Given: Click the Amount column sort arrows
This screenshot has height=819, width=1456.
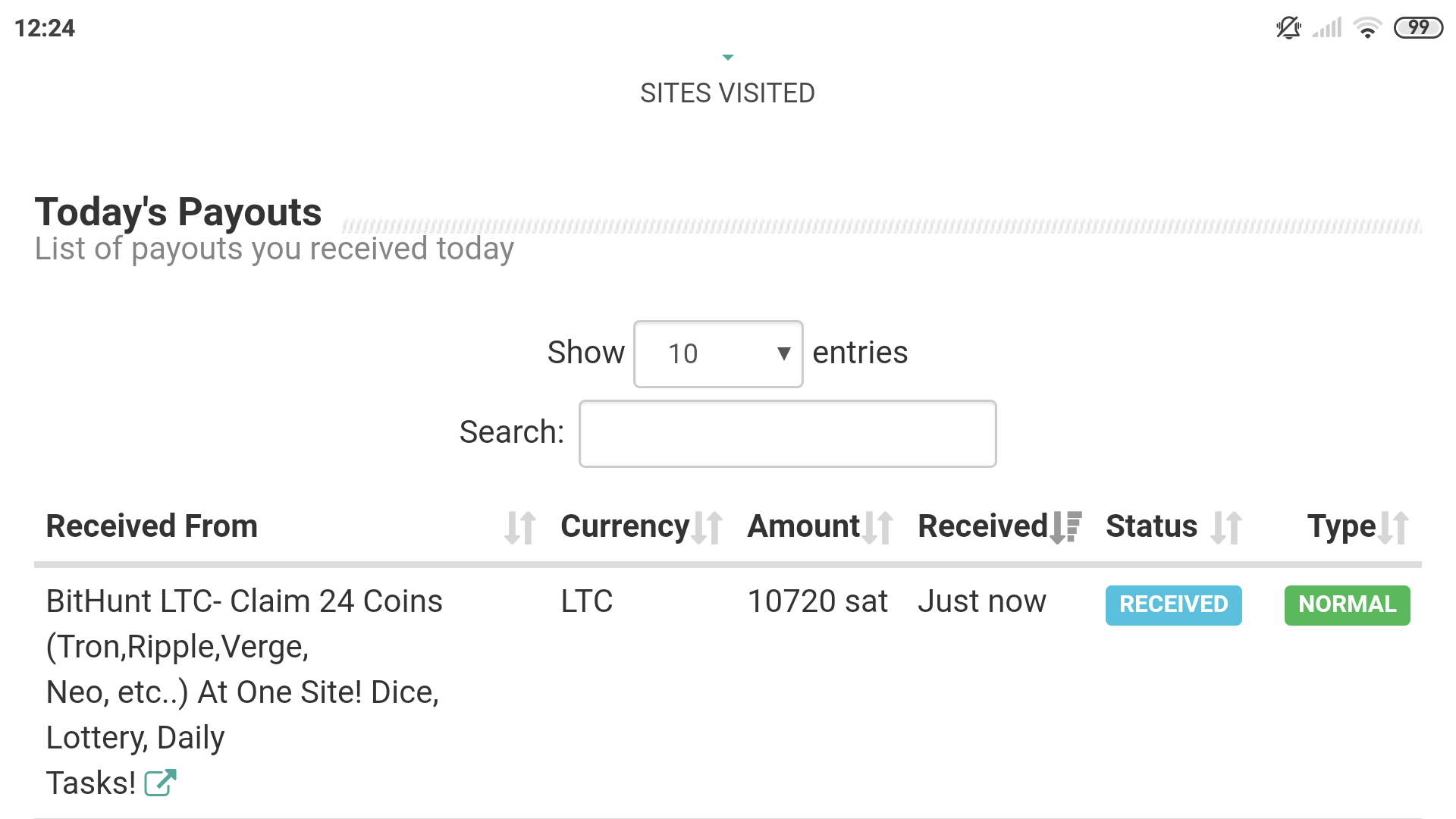Looking at the screenshot, I should (877, 527).
